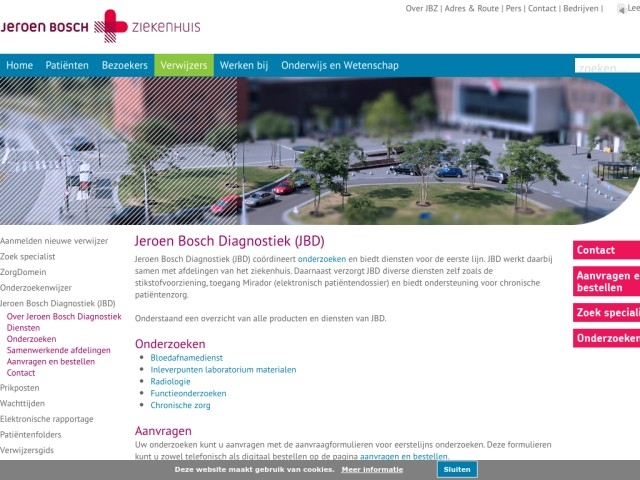
Task: Go to the Patiënten menu item
Action: tap(67, 65)
